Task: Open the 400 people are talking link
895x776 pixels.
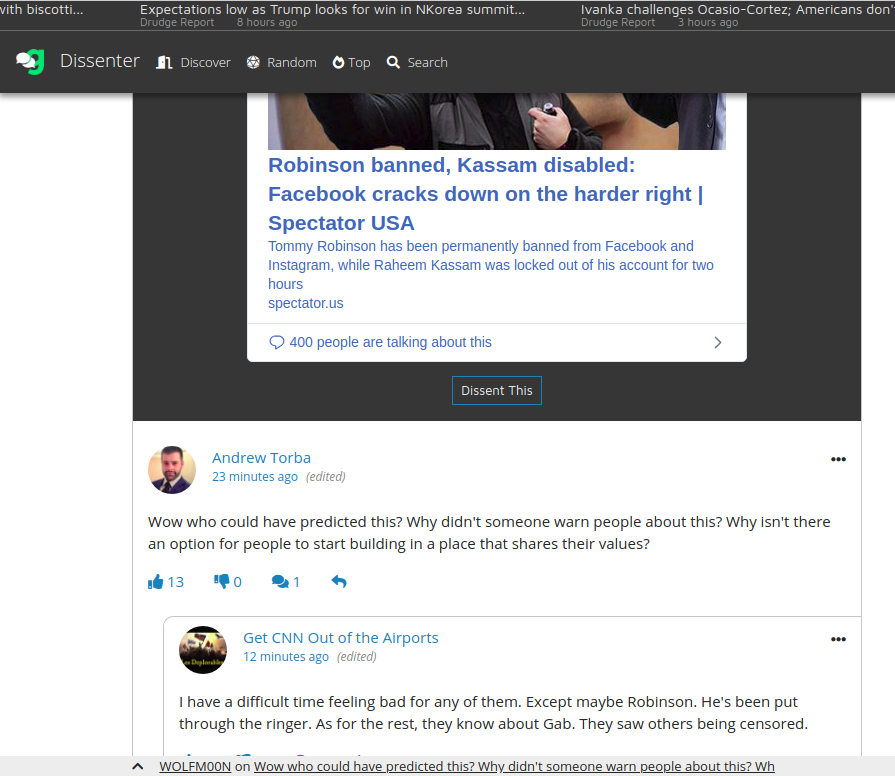Action: (x=390, y=342)
